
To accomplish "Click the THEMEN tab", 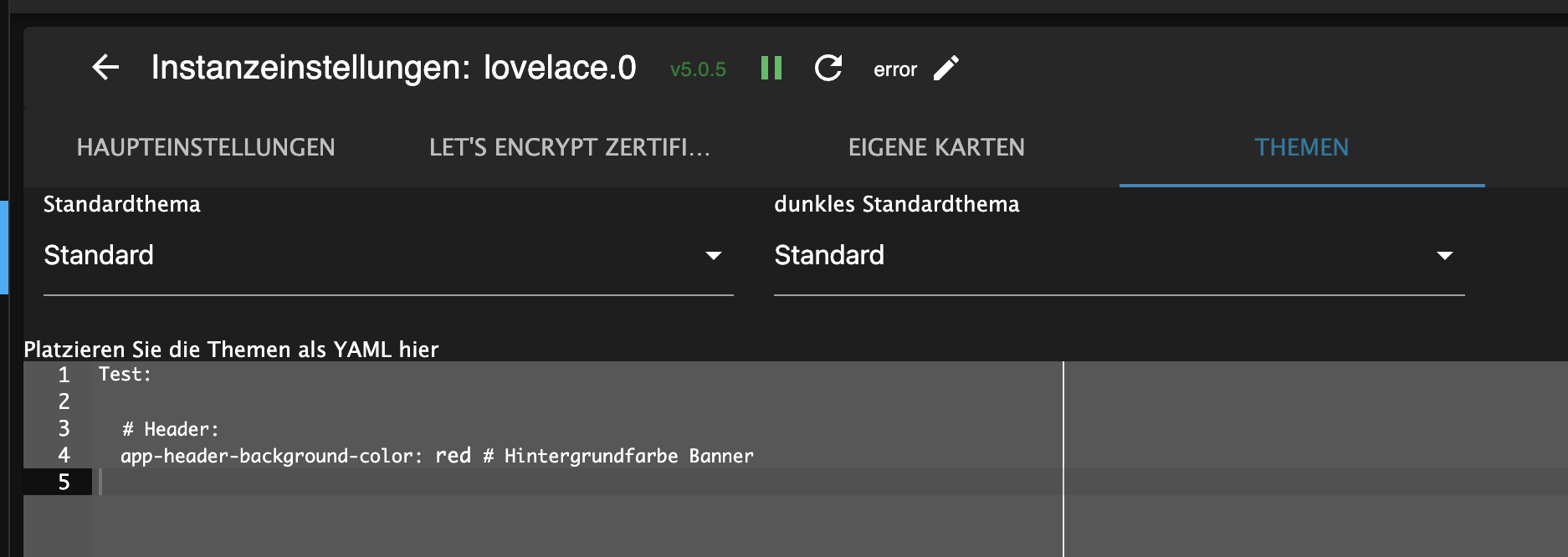I will (x=1301, y=147).
